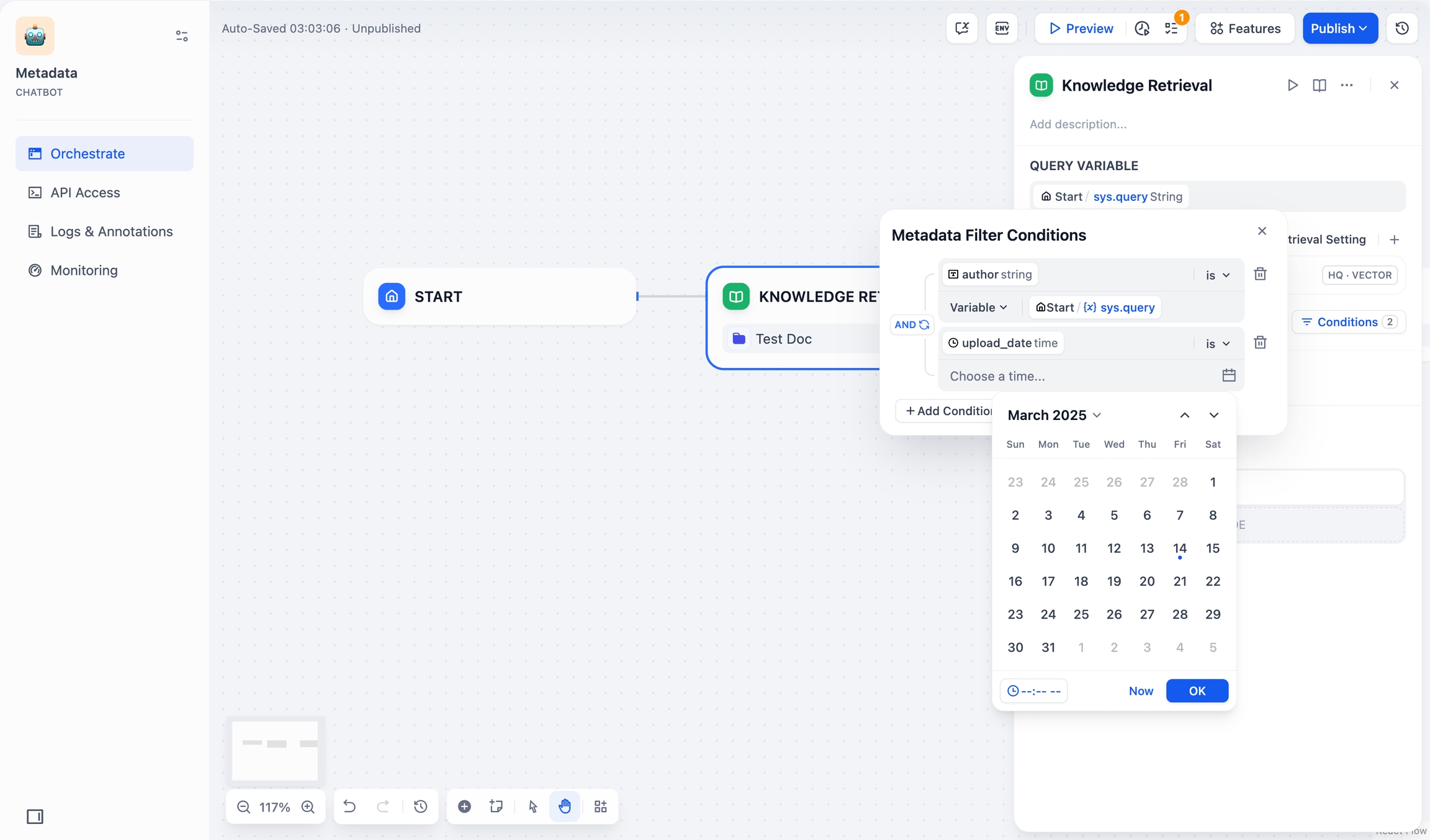Click the organize nodes icon
This screenshot has height=840, width=1430.
(x=600, y=806)
